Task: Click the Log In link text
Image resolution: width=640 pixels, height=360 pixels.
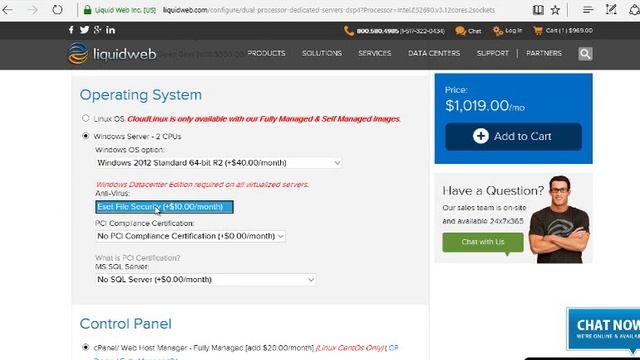Action: (513, 31)
